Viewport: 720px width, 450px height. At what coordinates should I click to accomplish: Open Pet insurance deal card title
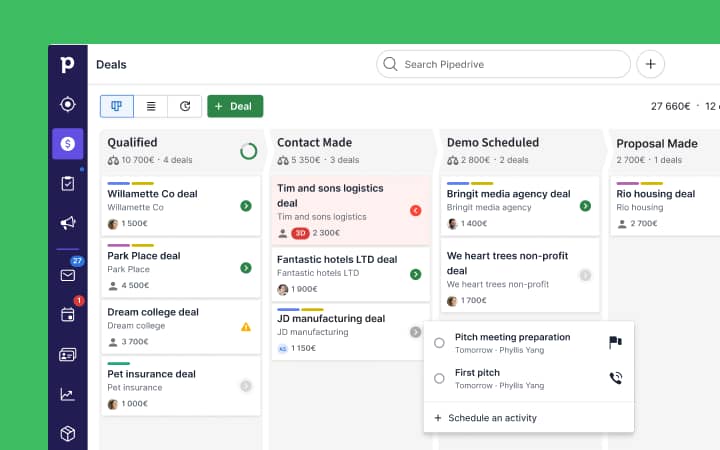[x=152, y=374]
